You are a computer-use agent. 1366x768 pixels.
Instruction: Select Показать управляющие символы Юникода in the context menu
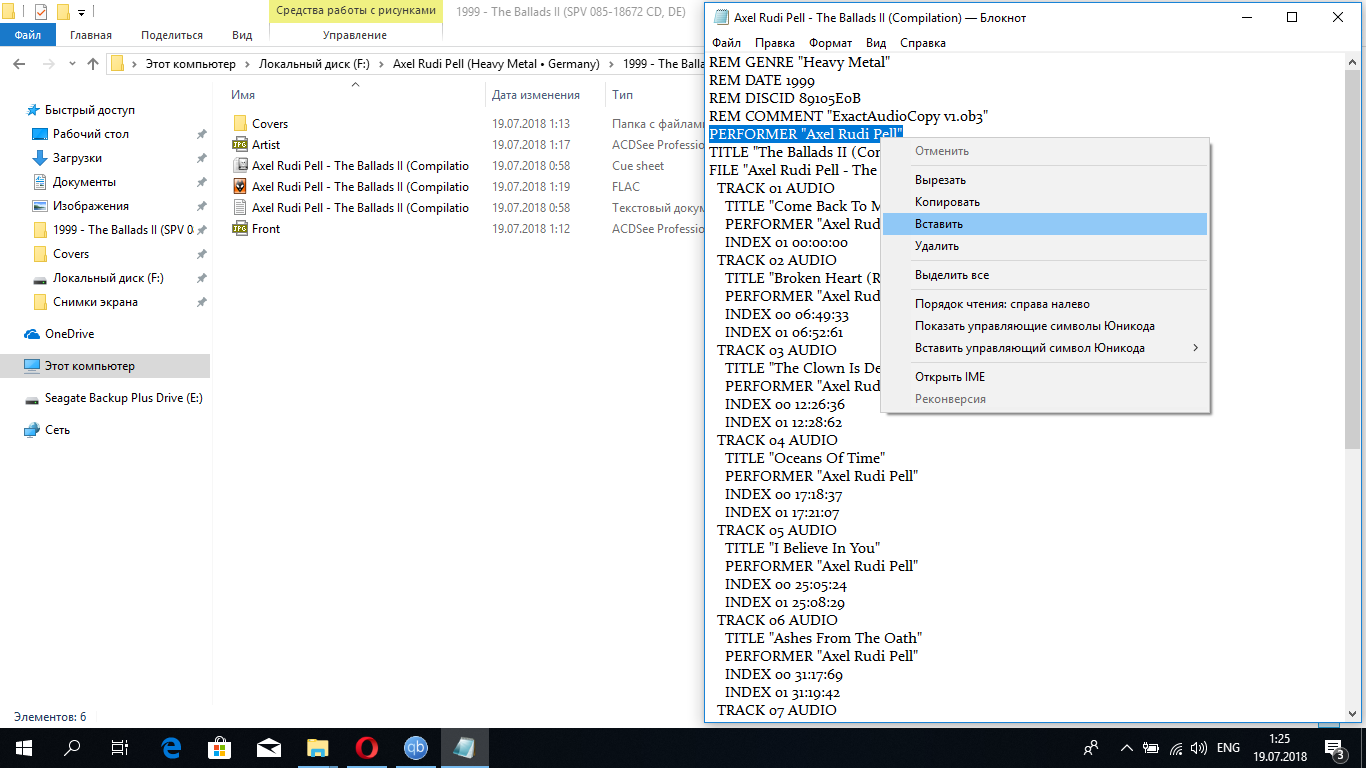point(1045,326)
